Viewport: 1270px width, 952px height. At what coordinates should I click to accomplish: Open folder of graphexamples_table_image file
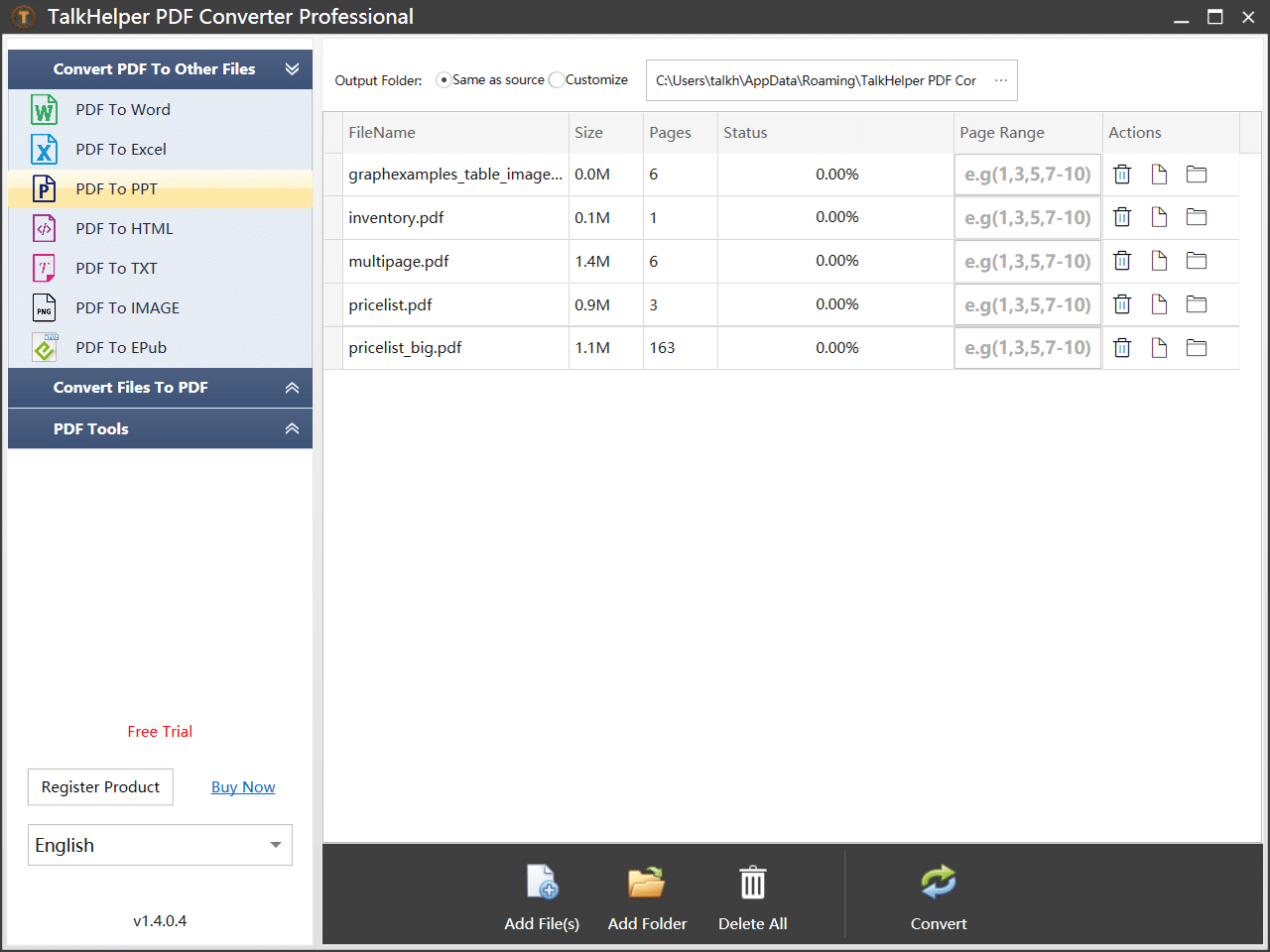[1197, 175]
